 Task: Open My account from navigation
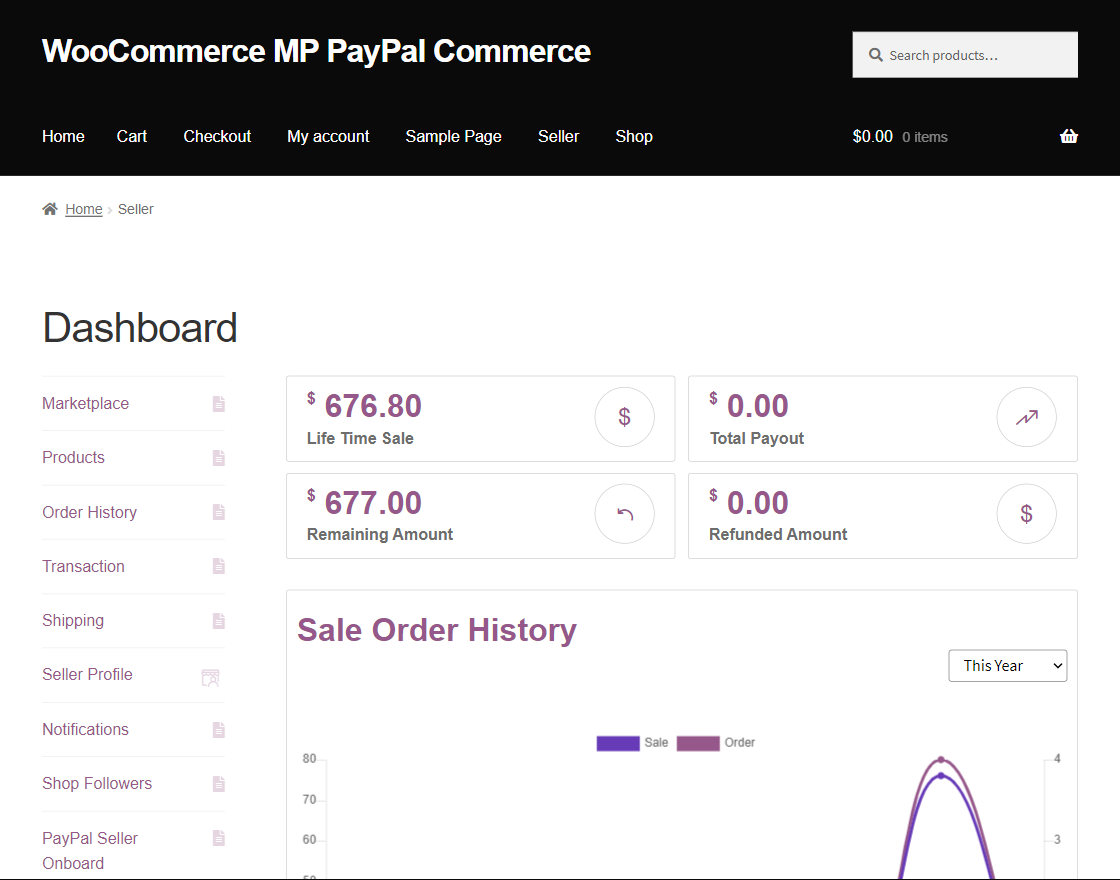point(328,137)
